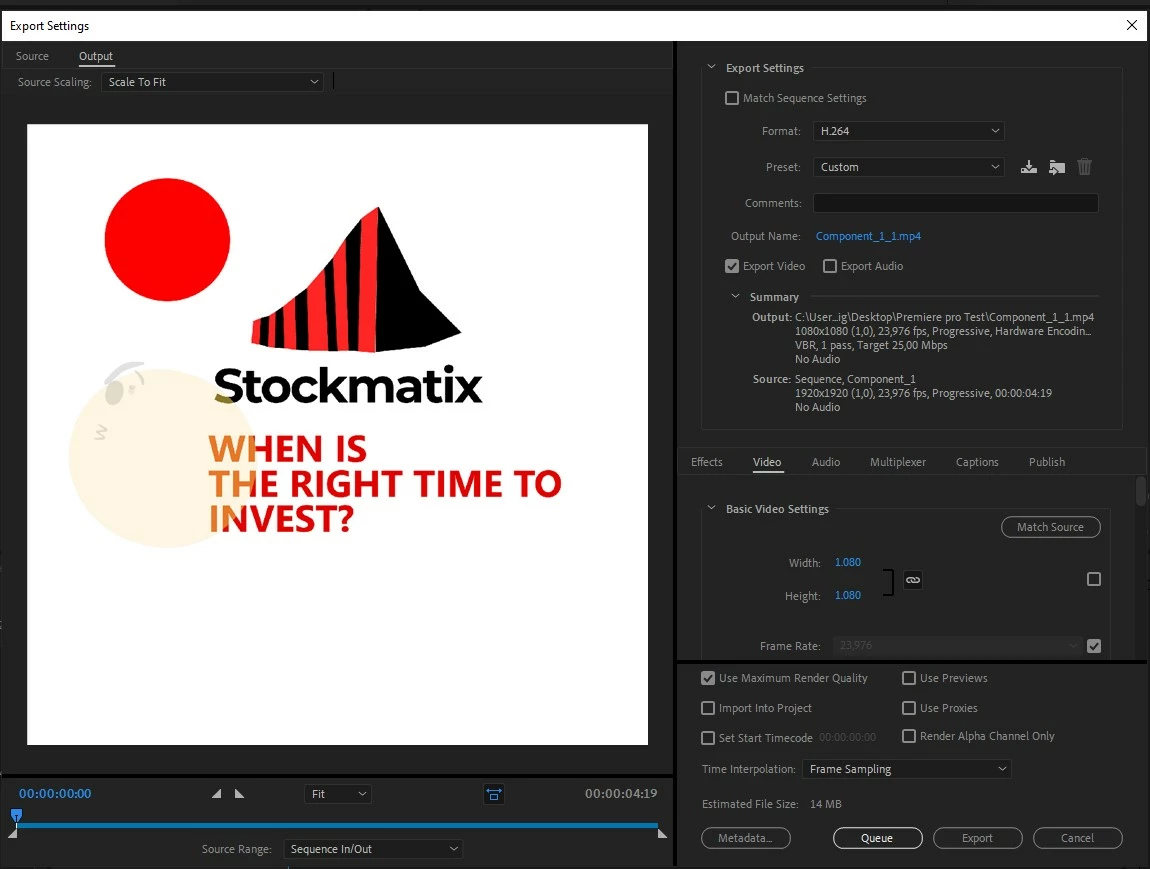1150x869 pixels.
Task: Click the blue preview timeline bar
Action: tap(337, 826)
